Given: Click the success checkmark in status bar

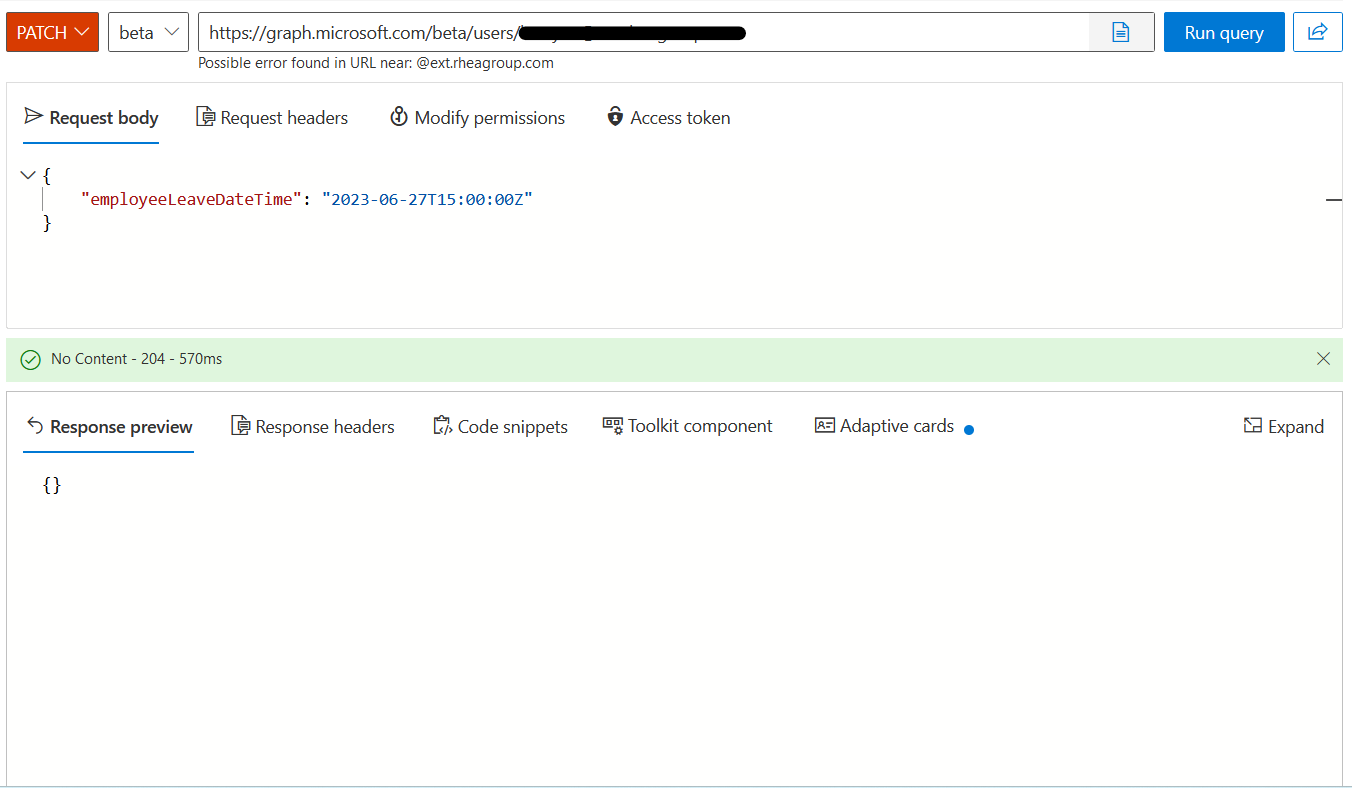Looking at the screenshot, I should click(x=30, y=358).
